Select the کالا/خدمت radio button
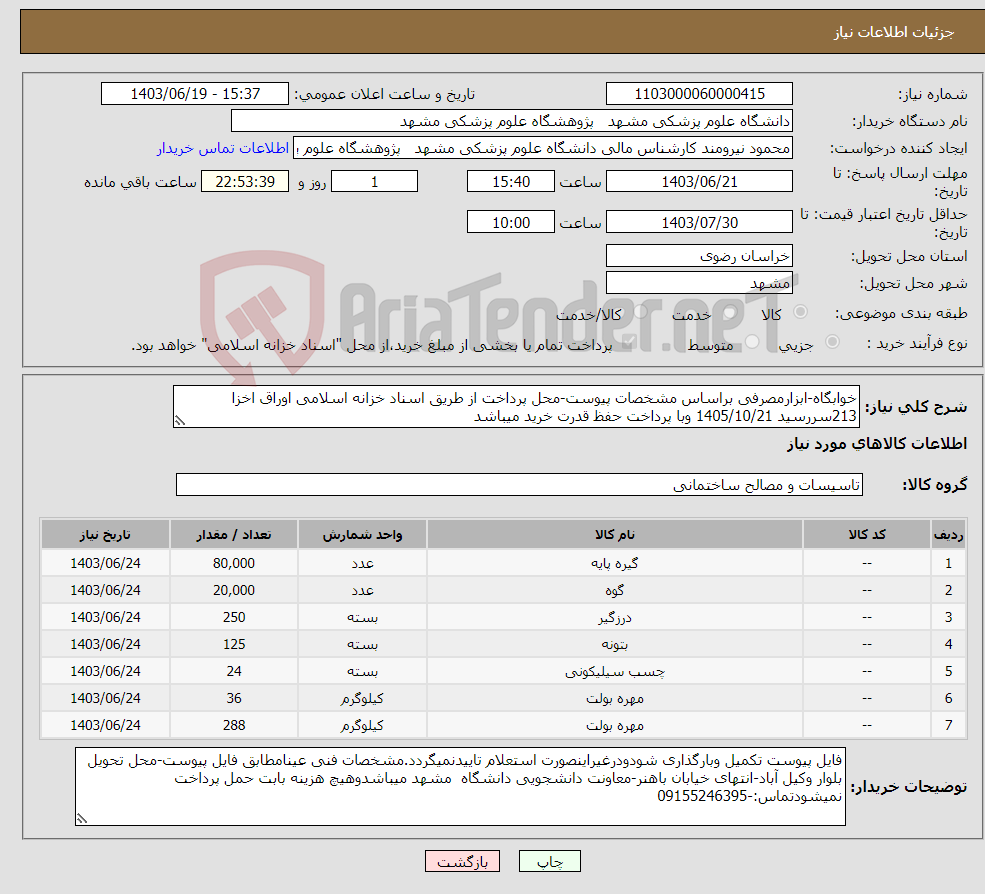985x894 pixels. [640, 312]
